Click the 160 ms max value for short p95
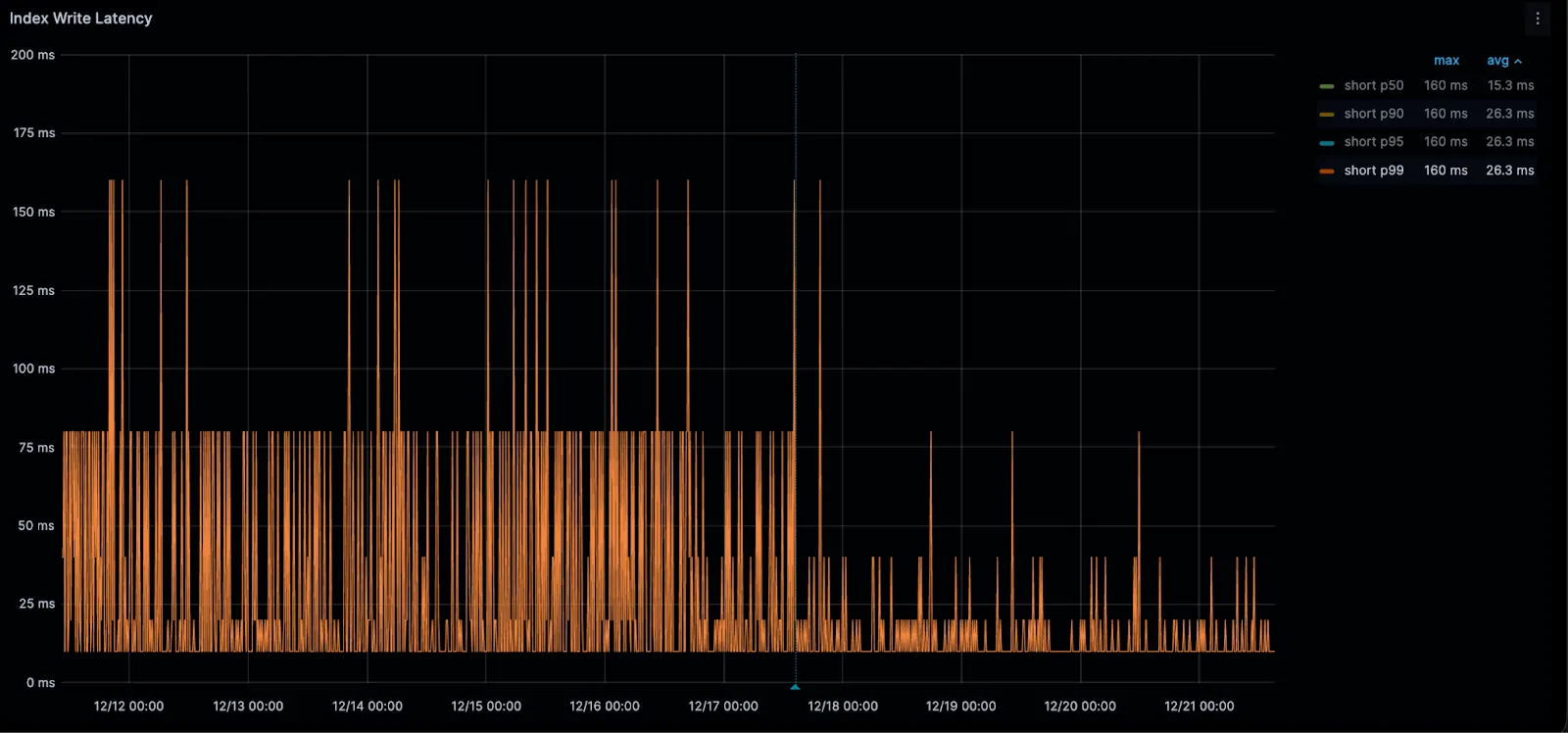The height and width of the screenshot is (733, 1568). 1445,142
